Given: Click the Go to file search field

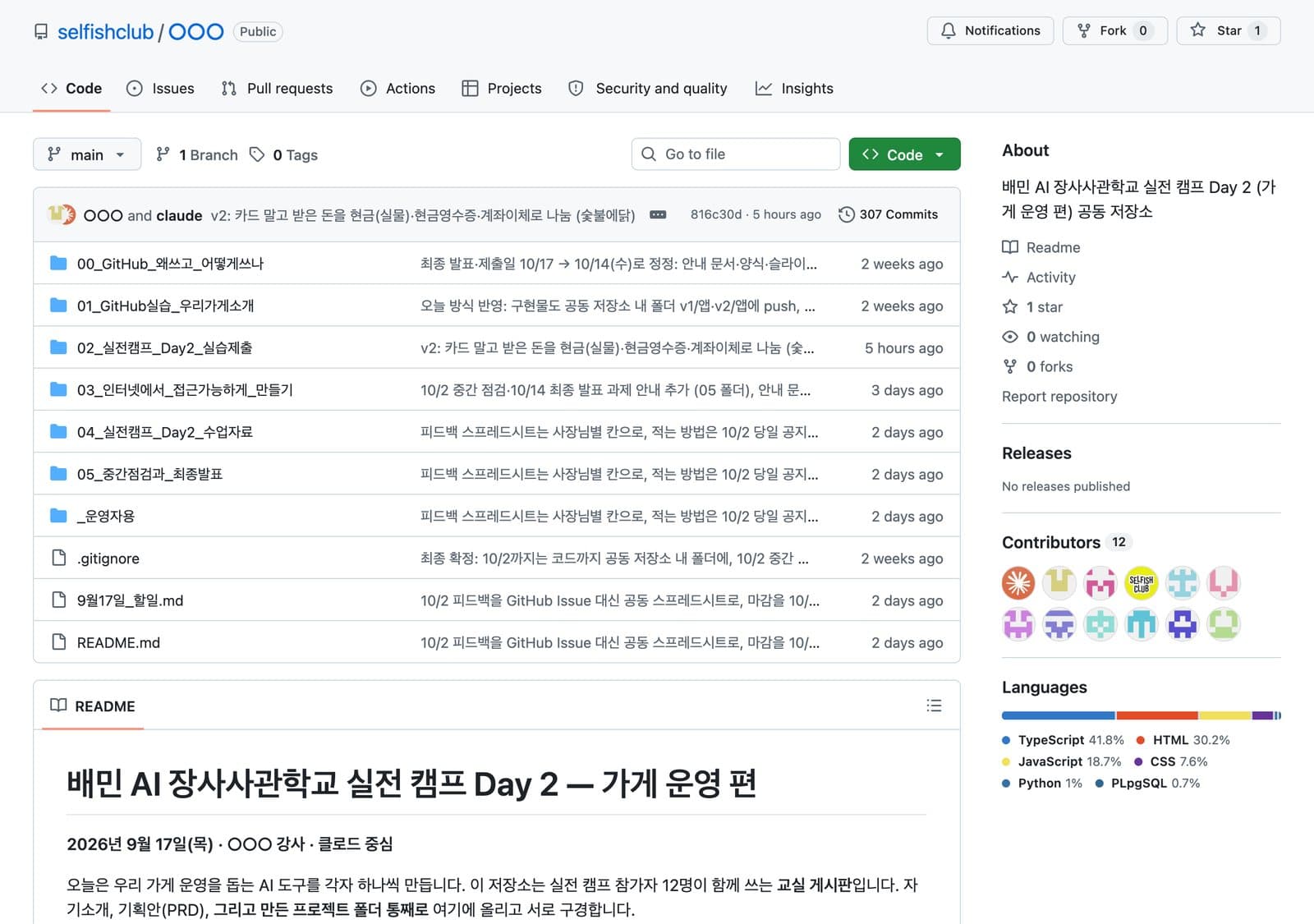Looking at the screenshot, I should click(736, 154).
